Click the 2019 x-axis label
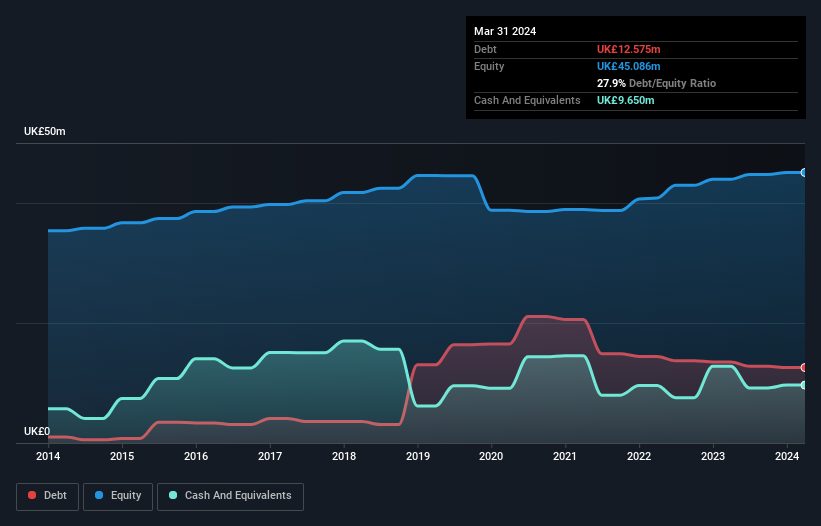The width and height of the screenshot is (821, 526). (x=418, y=456)
